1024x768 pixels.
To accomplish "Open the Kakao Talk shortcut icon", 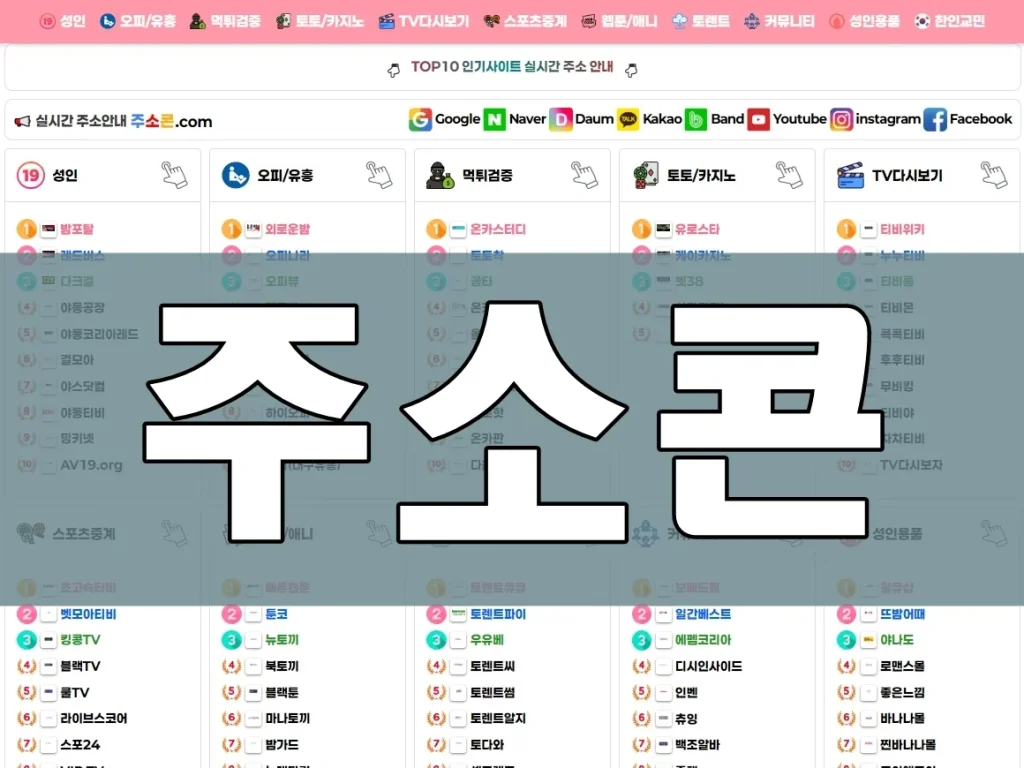I will [628, 120].
